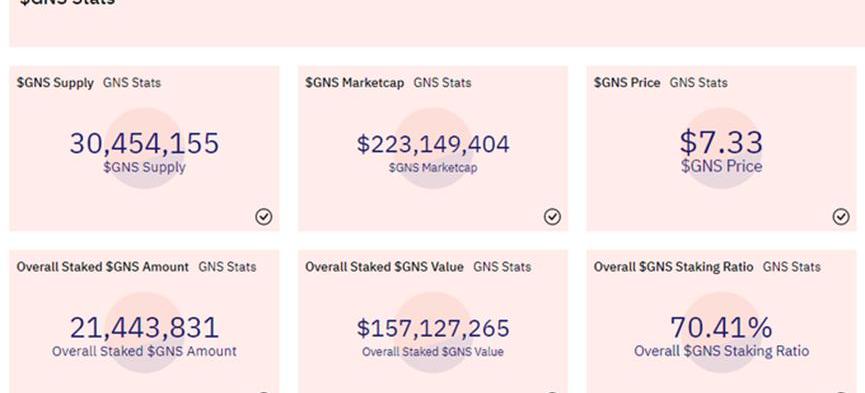Open the $GNS Supply card title
Image resolution: width=865 pixels, height=393 pixels.
click(x=55, y=83)
